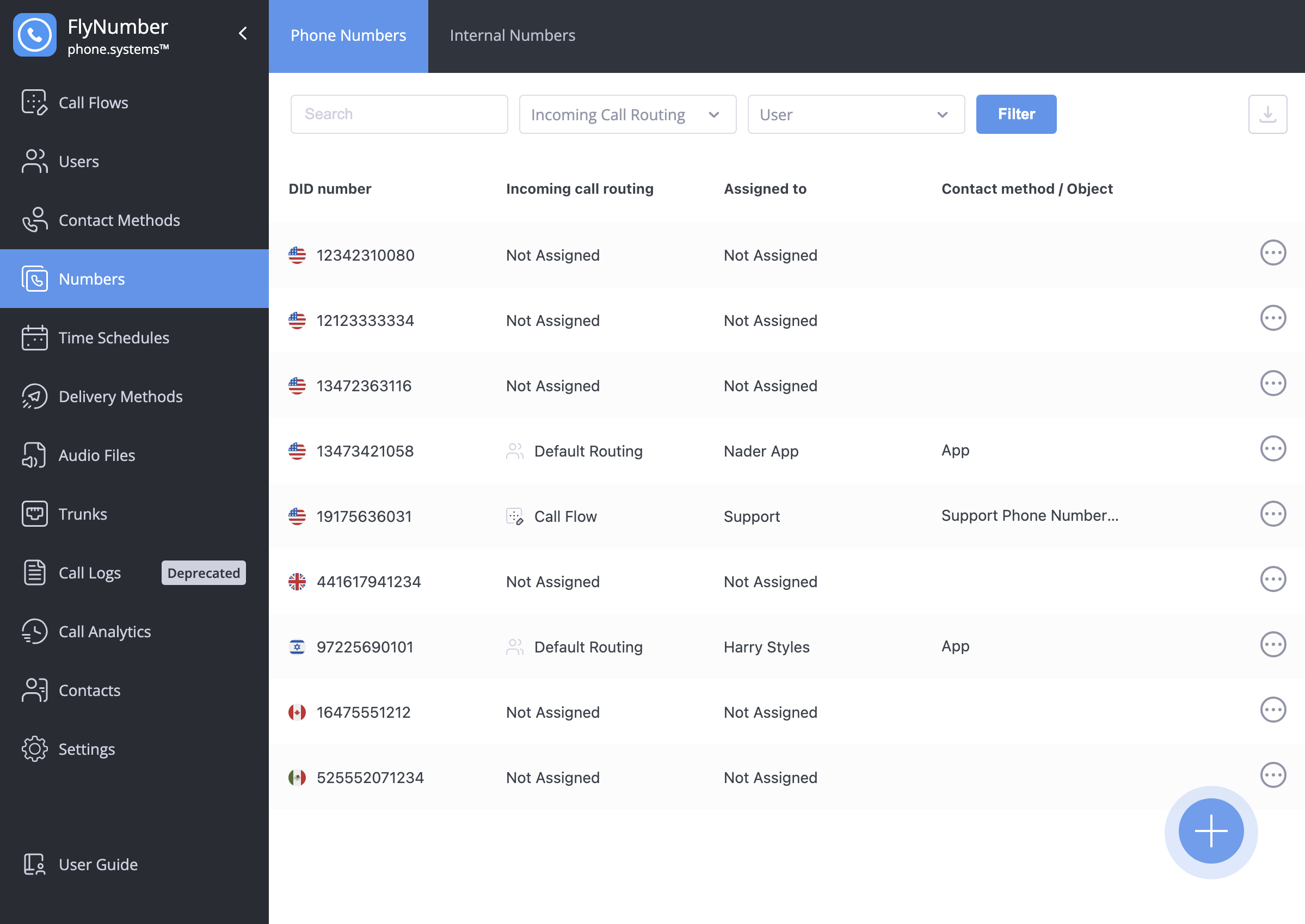Switch to the Internal Numbers tab

[x=512, y=36]
